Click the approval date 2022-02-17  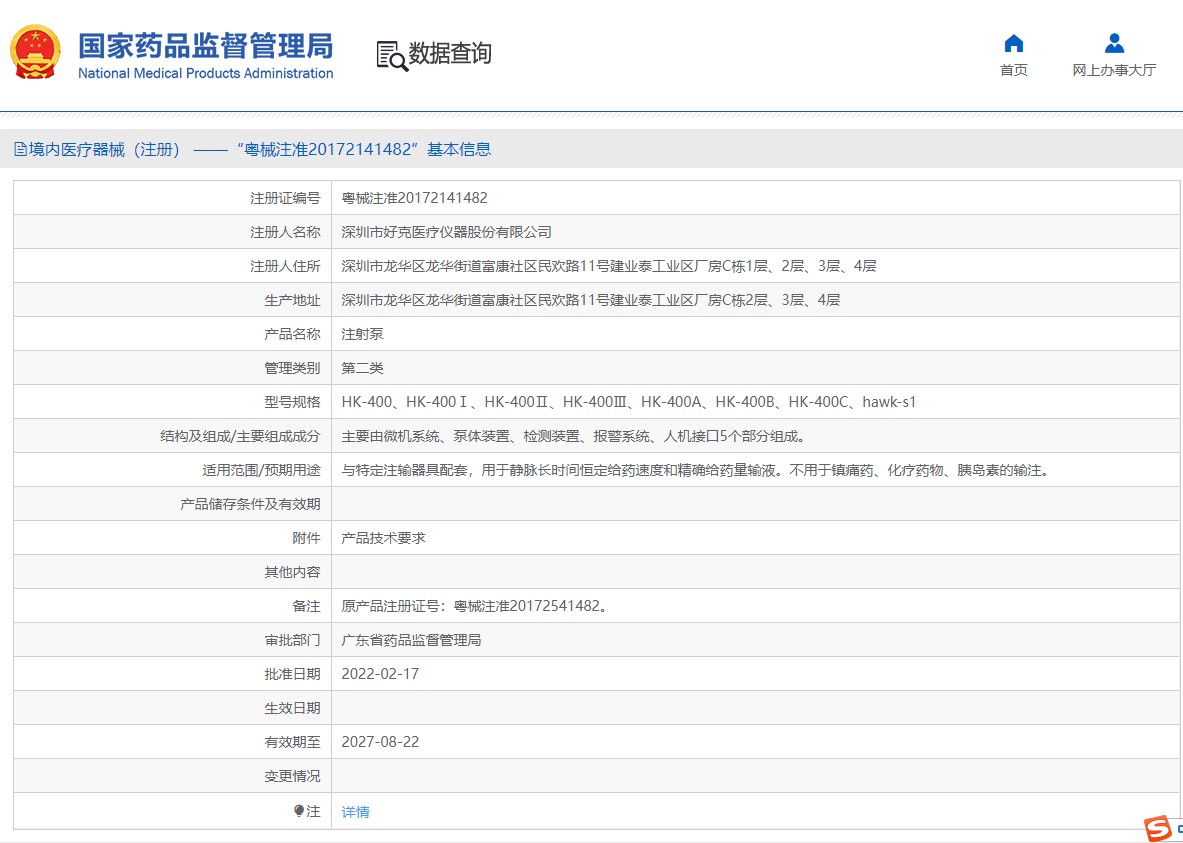click(x=380, y=674)
